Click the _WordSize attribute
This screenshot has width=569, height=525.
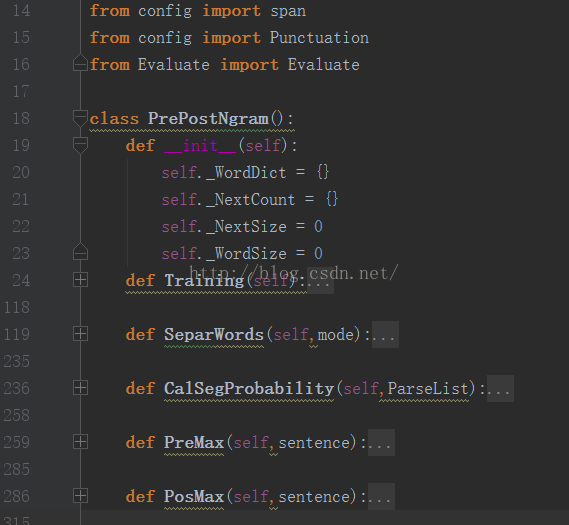point(246,254)
